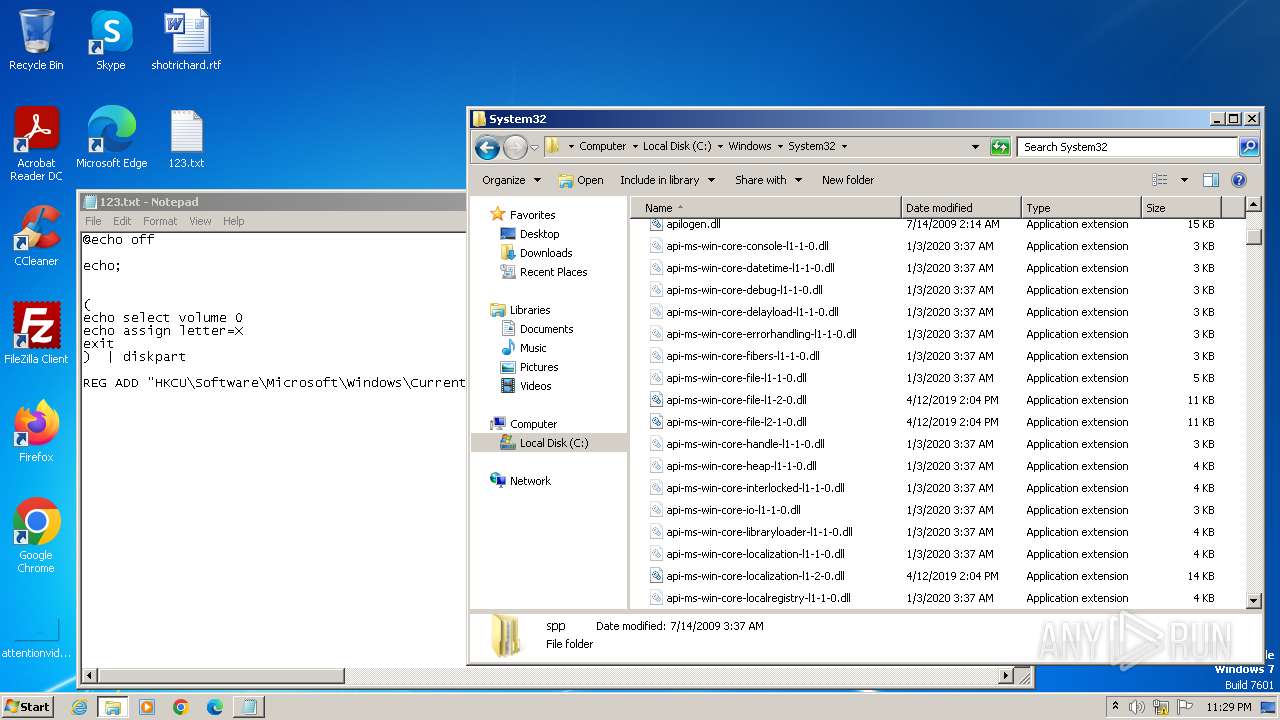The width and height of the screenshot is (1280, 720).
Task: Launch FileZilla Client from desktop
Action: [x=36, y=334]
